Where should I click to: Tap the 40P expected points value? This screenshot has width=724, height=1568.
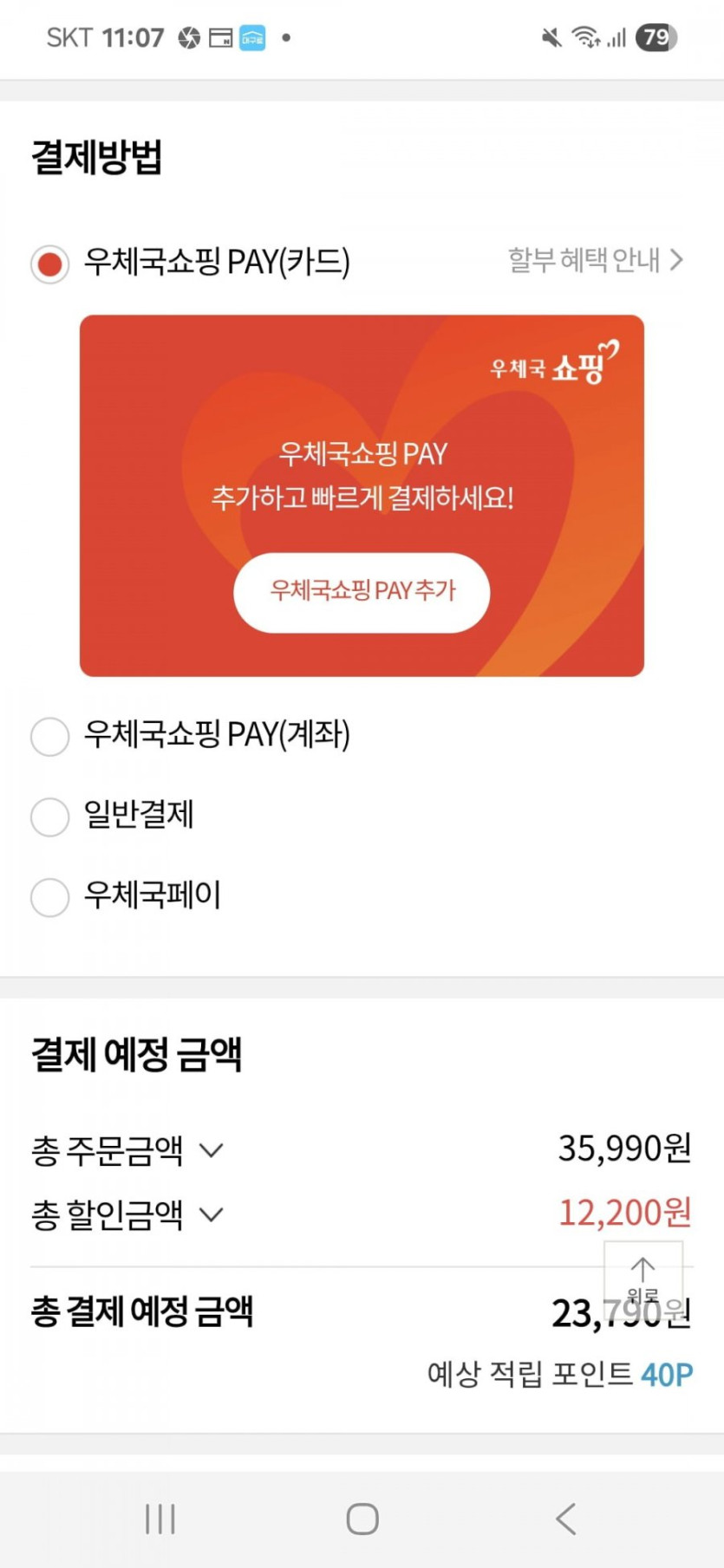point(667,1375)
